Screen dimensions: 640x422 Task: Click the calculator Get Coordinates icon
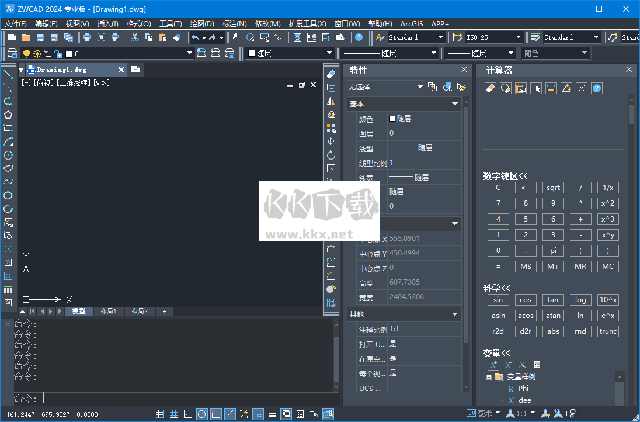point(536,88)
